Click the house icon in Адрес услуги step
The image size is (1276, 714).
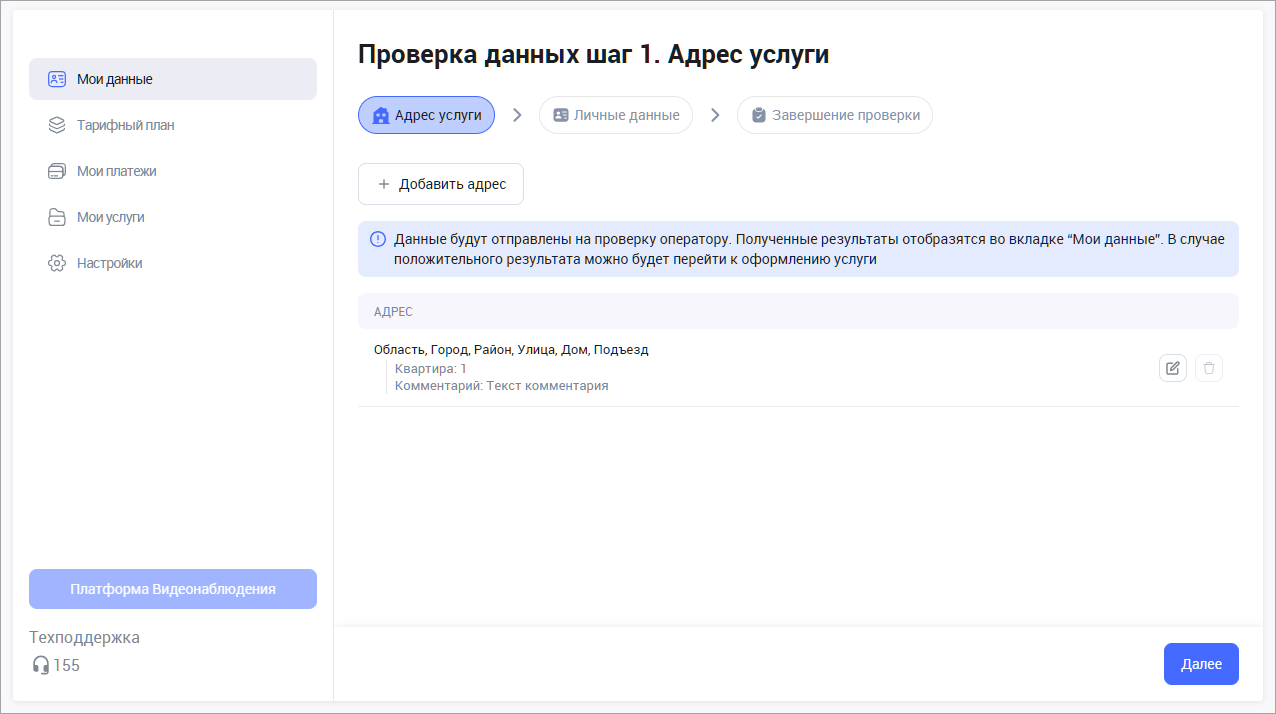pyautogui.click(x=380, y=115)
